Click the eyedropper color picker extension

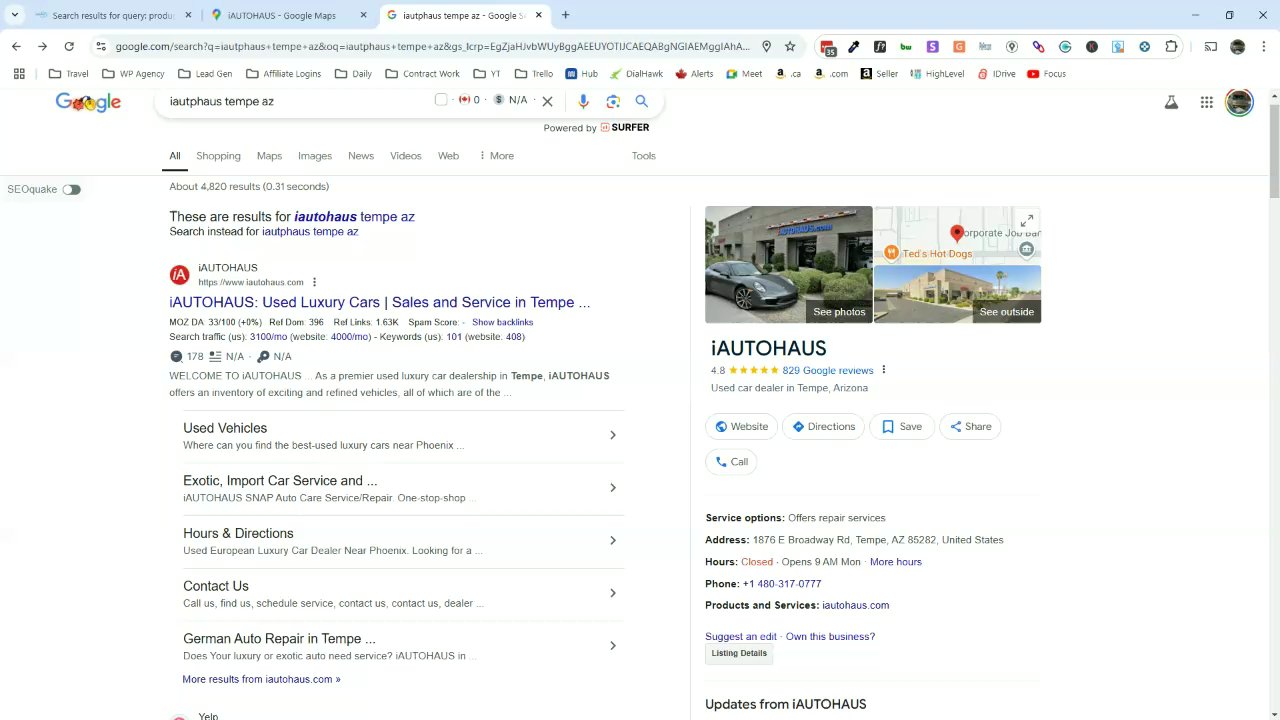[x=854, y=46]
